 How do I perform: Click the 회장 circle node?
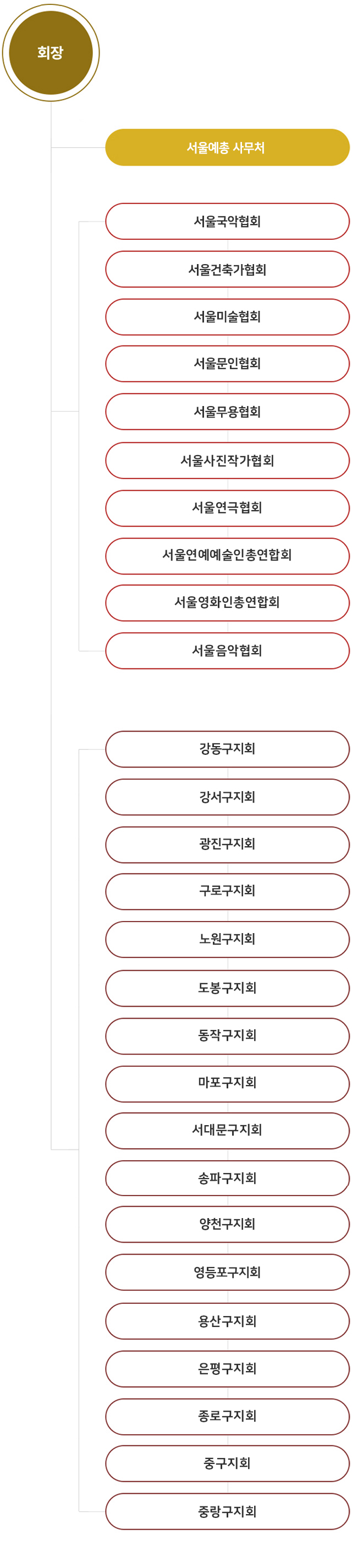[51, 53]
